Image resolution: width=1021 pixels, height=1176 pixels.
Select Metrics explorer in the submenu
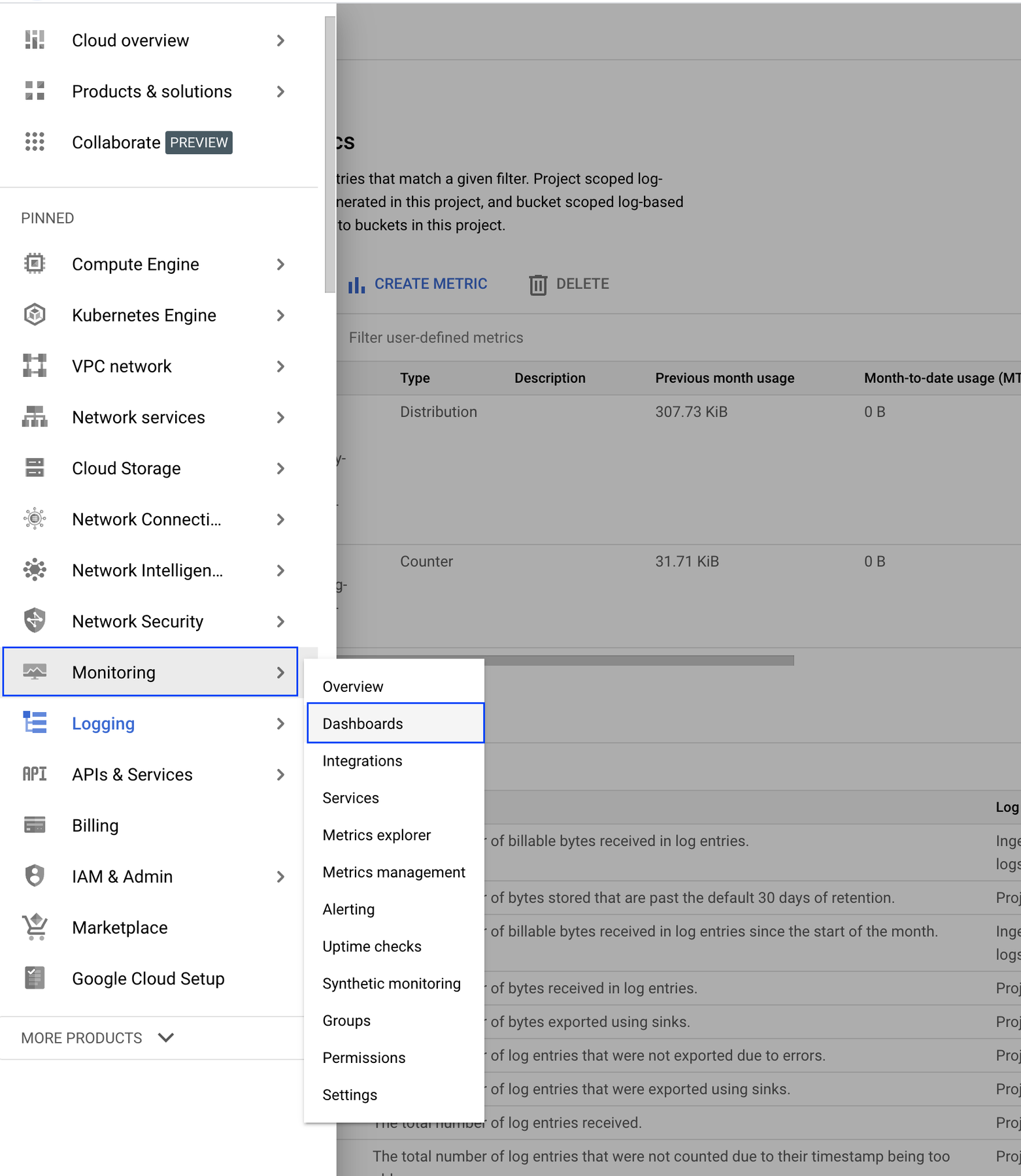click(x=395, y=835)
